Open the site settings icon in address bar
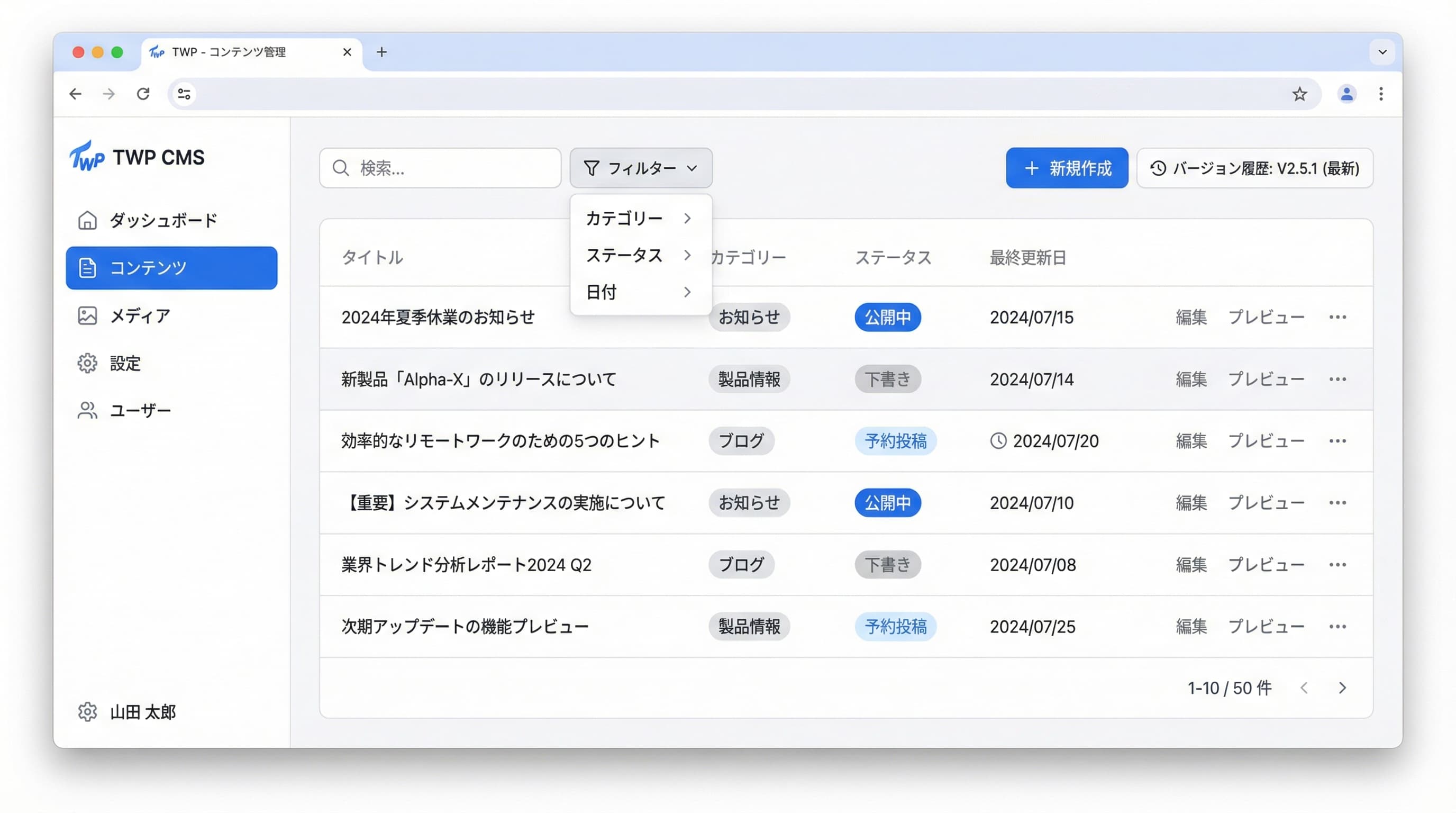The width and height of the screenshot is (1456, 813). 184,94
